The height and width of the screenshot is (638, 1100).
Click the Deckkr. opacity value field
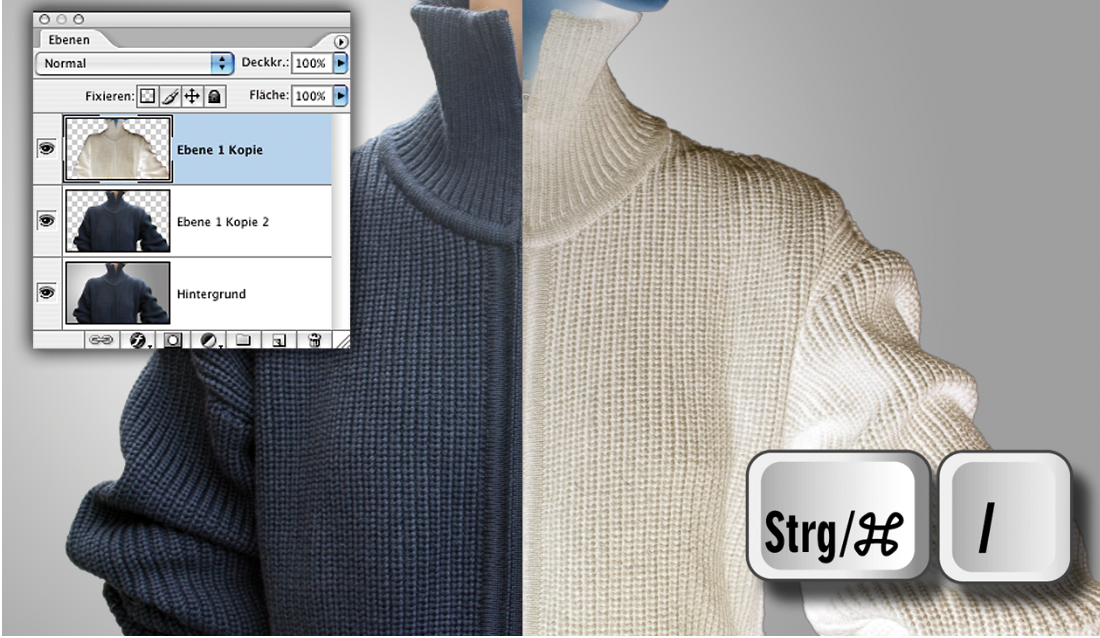(x=311, y=63)
